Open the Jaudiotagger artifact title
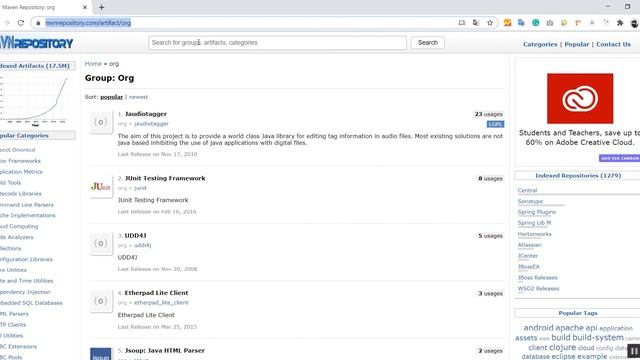640x360 pixels. coord(146,114)
